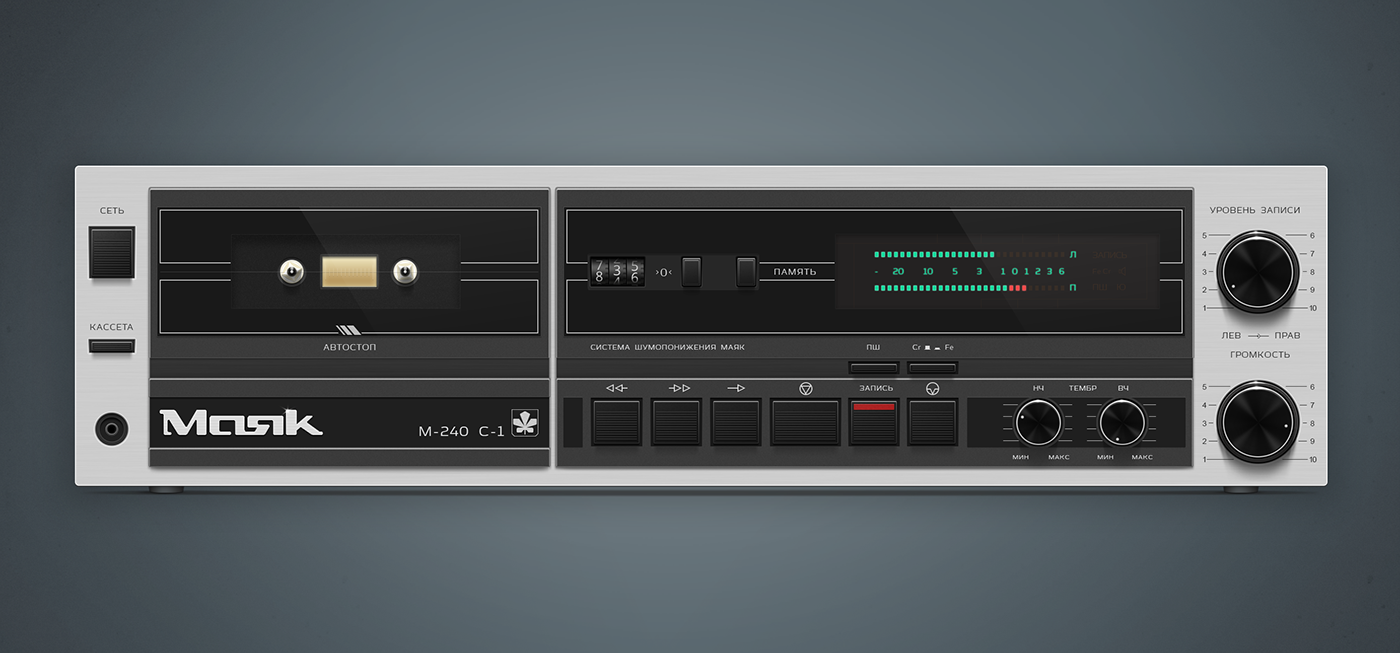Toggle the ПШ noise reduction button
Screen dimensions: 1400x653
coord(874,367)
